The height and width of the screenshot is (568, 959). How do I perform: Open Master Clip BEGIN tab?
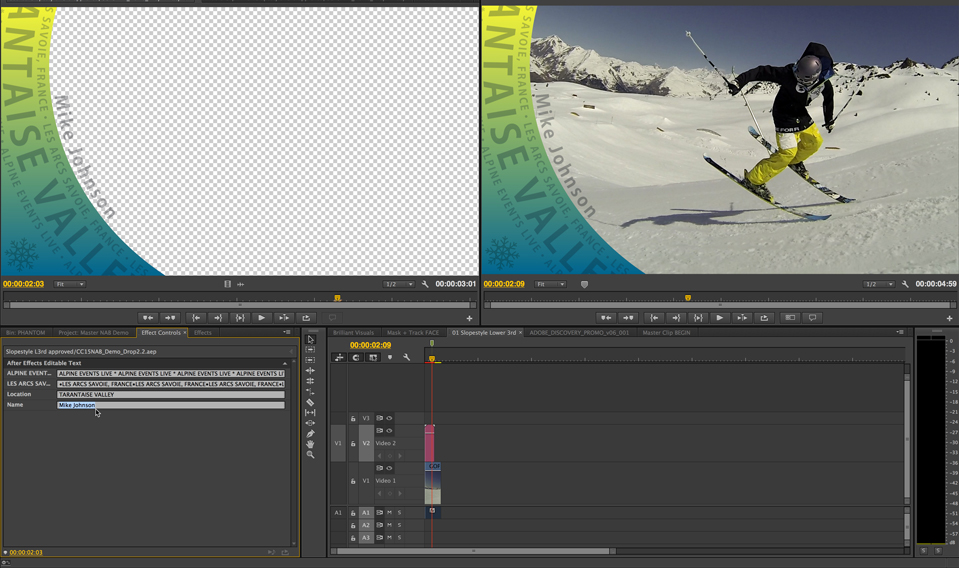[x=666, y=333]
